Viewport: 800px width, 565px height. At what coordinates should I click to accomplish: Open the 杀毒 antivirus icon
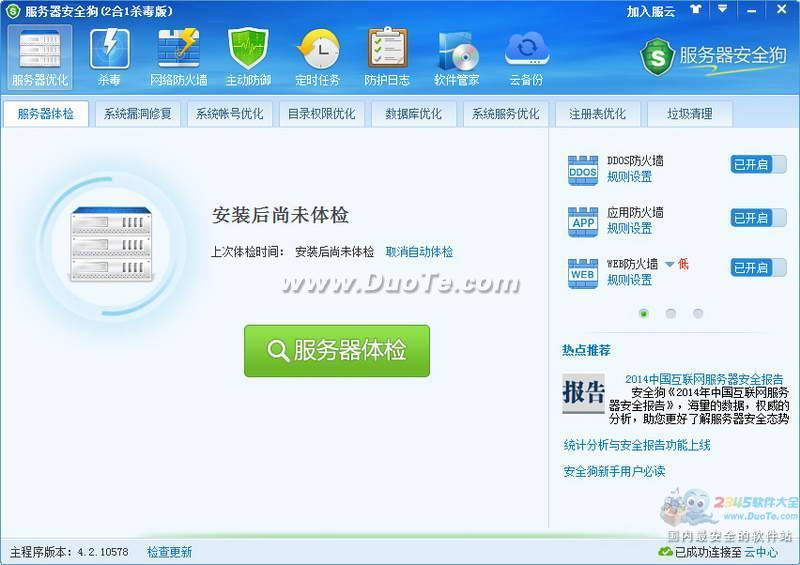coord(109,57)
